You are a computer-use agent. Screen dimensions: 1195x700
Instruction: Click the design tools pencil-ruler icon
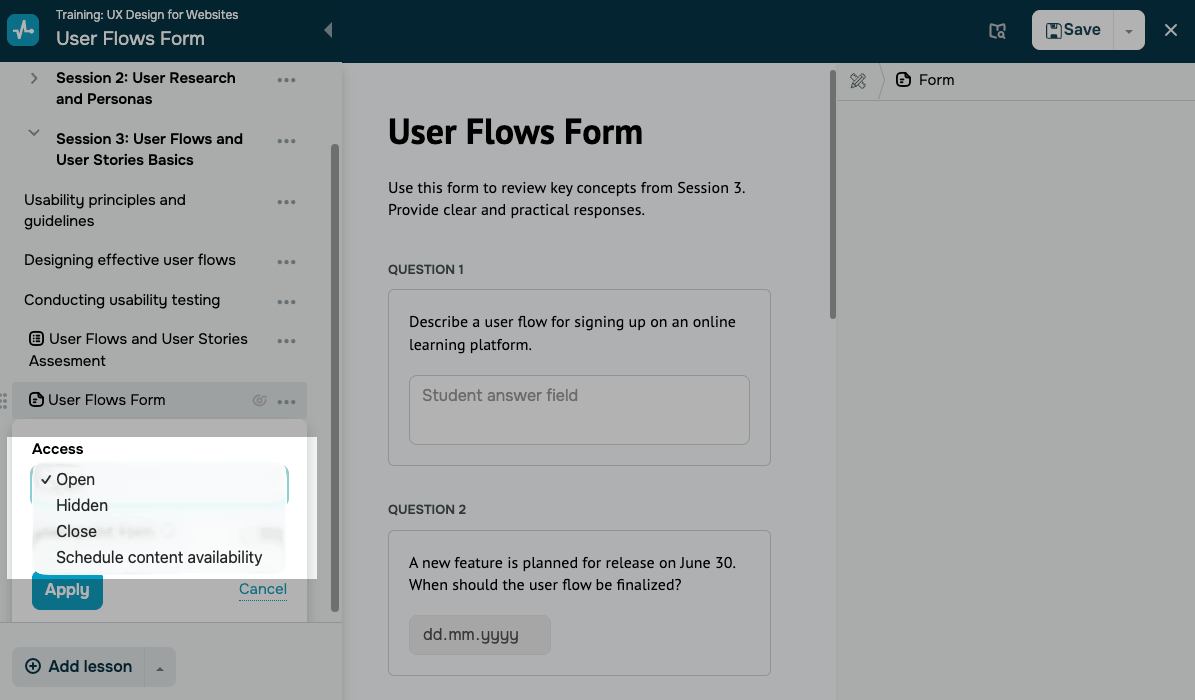point(858,81)
